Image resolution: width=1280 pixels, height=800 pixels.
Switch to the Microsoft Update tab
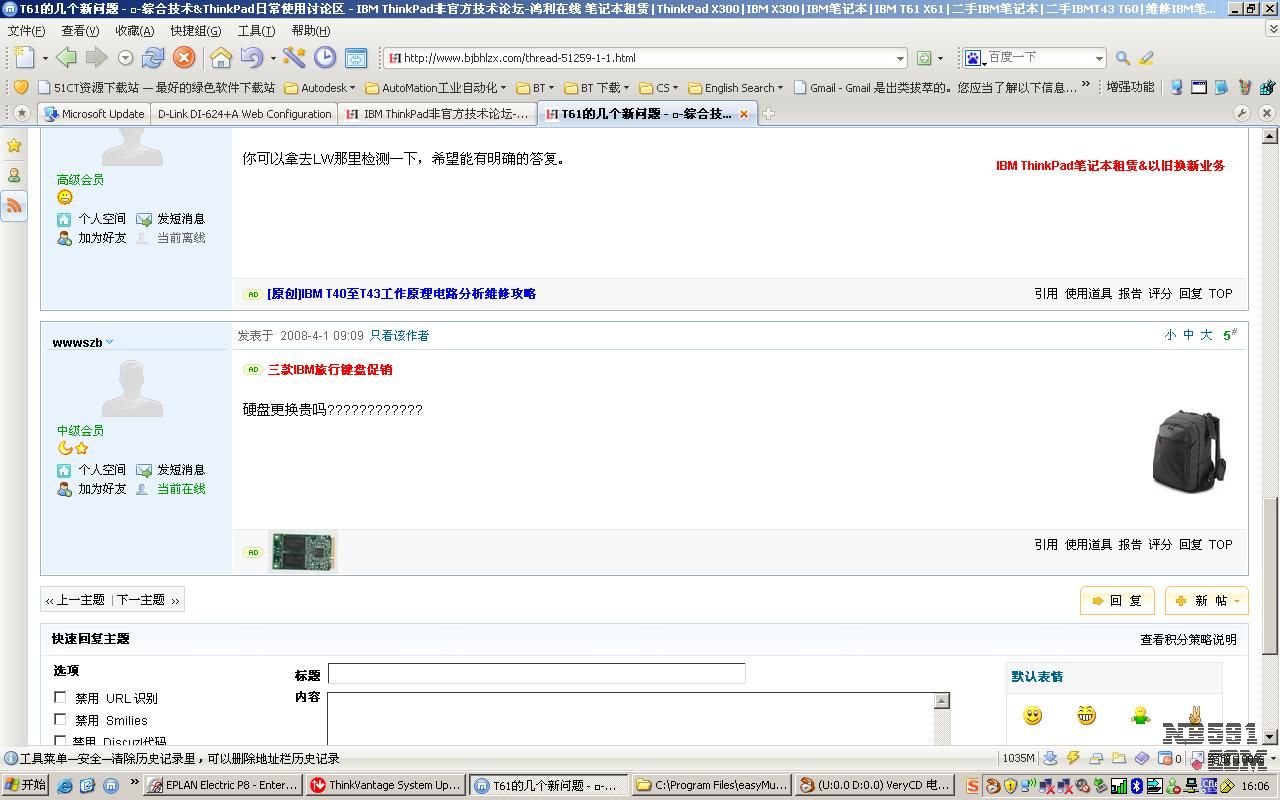[95, 114]
